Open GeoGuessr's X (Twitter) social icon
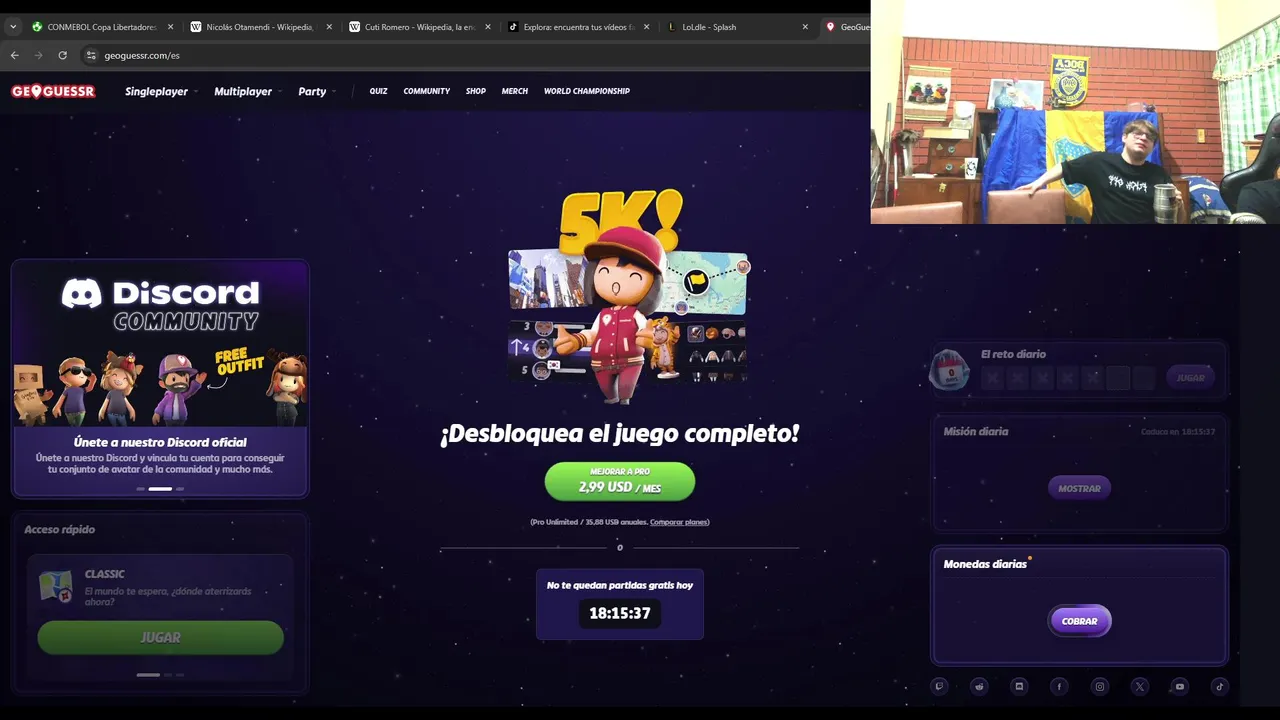 [x=1140, y=686]
